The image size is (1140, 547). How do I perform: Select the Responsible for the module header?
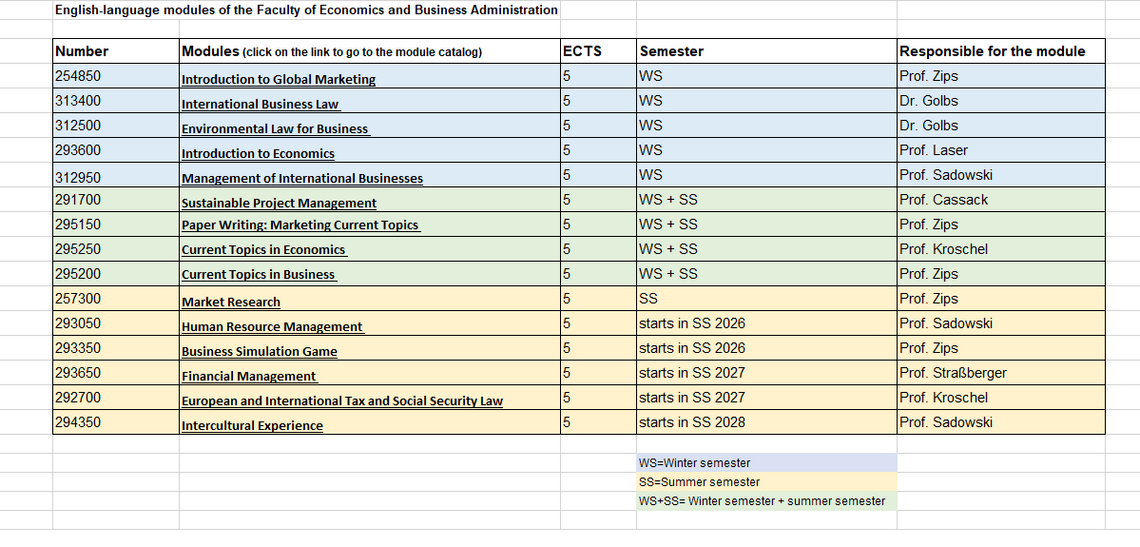pyautogui.click(x=1001, y=52)
